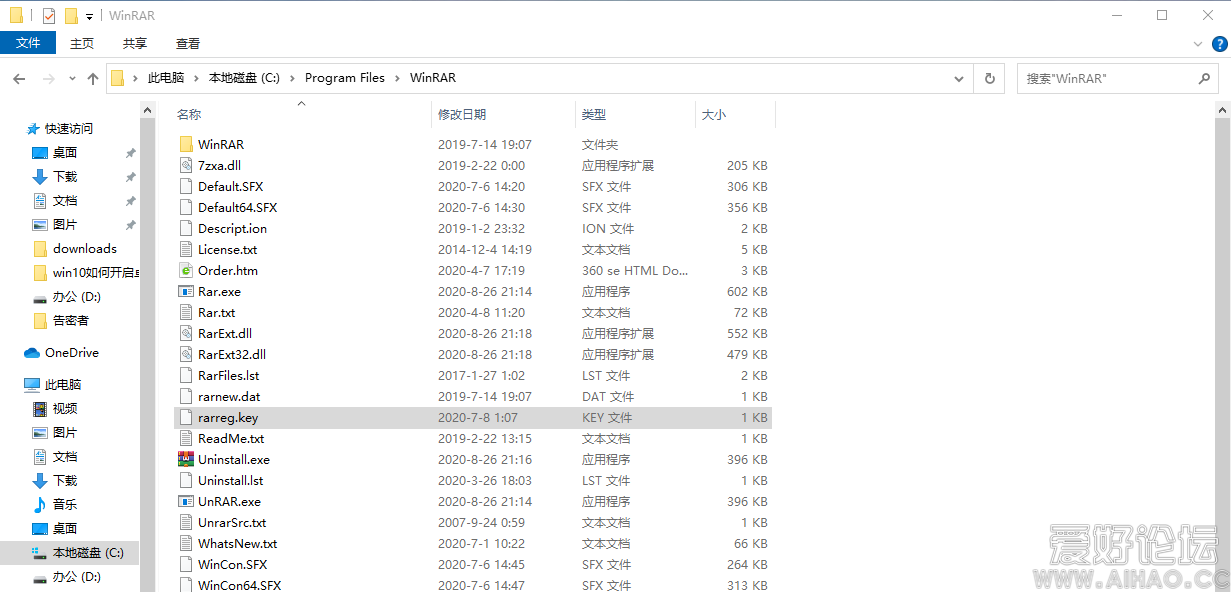This screenshot has height=592, width=1231.
Task: Click the Back navigation arrow
Action: tap(19, 78)
